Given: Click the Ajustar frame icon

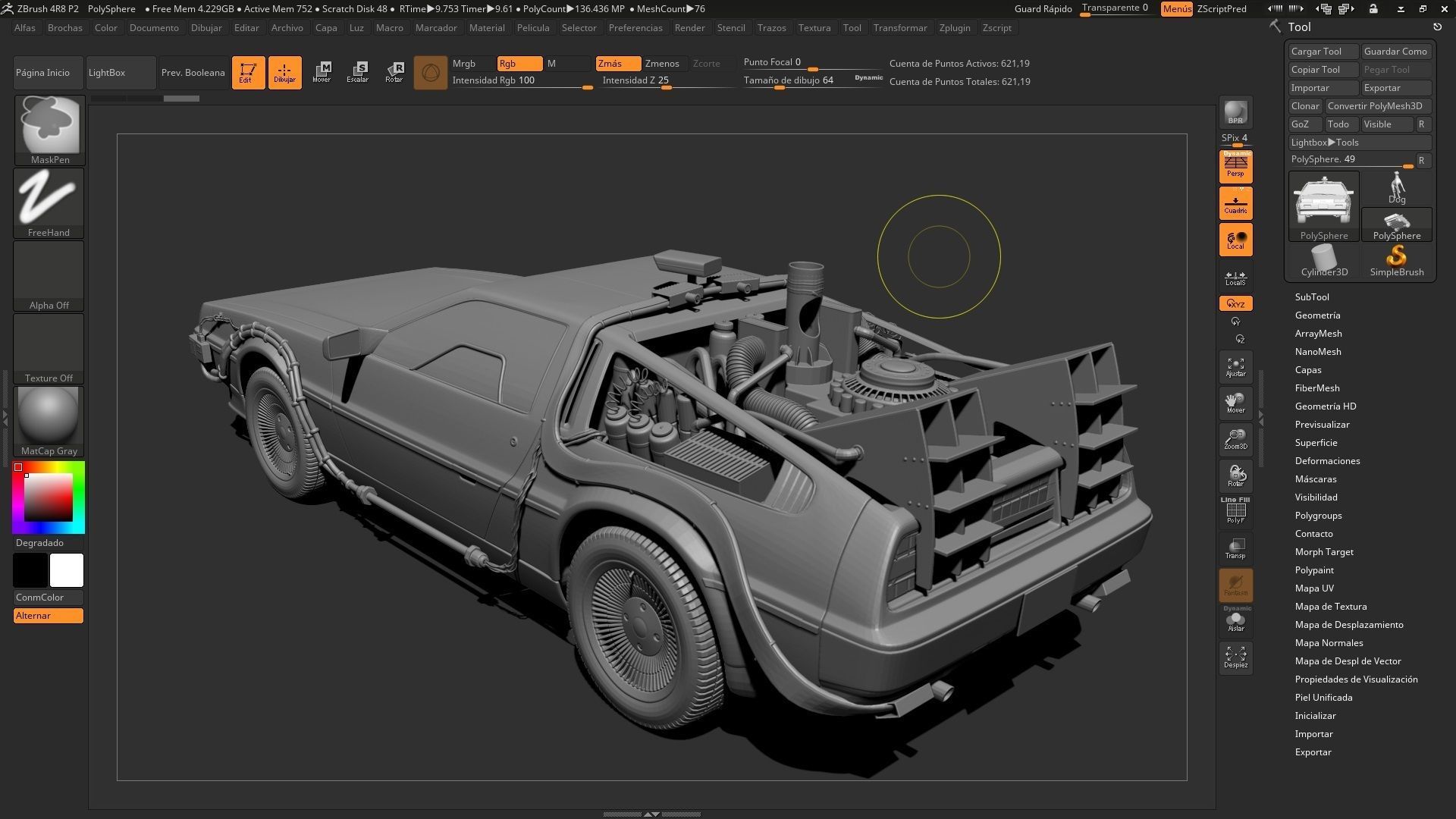Looking at the screenshot, I should (1235, 367).
